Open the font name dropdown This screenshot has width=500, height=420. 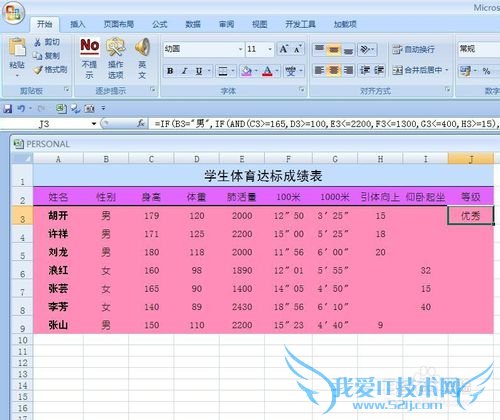coord(240,49)
